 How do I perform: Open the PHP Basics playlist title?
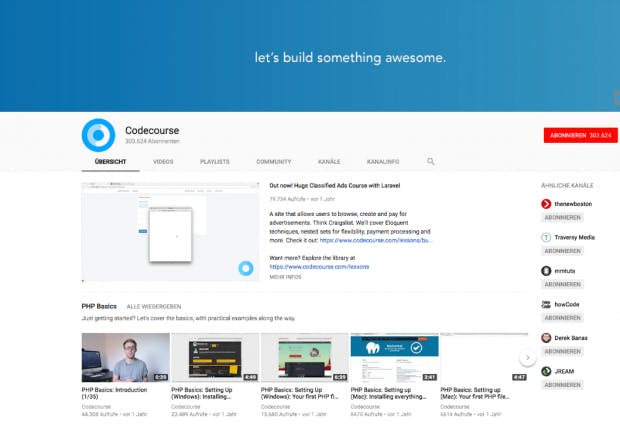99,306
